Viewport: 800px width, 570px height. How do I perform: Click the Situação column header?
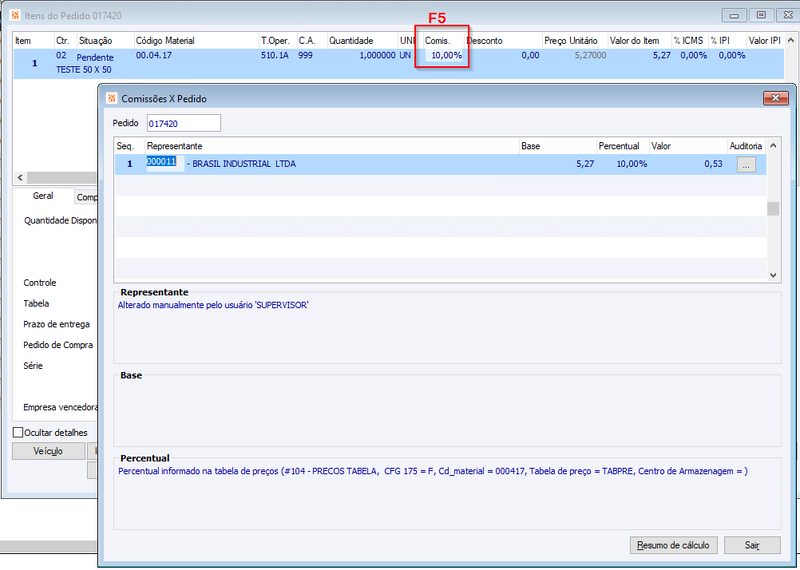[x=95, y=40]
